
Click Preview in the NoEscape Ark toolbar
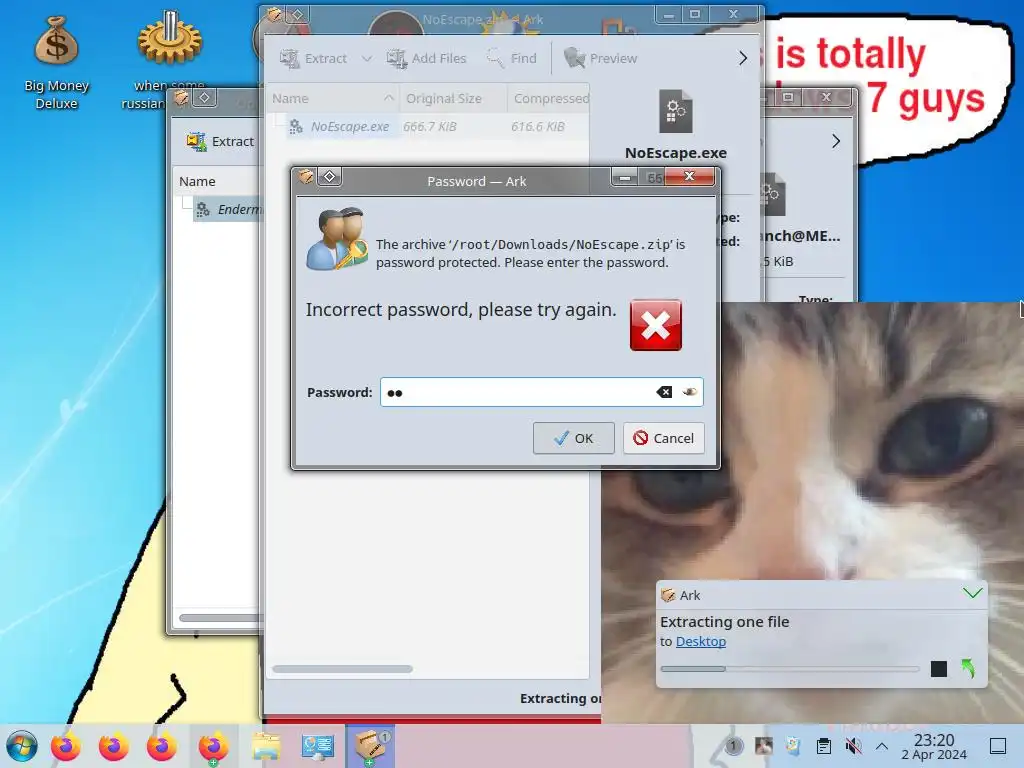[600, 58]
